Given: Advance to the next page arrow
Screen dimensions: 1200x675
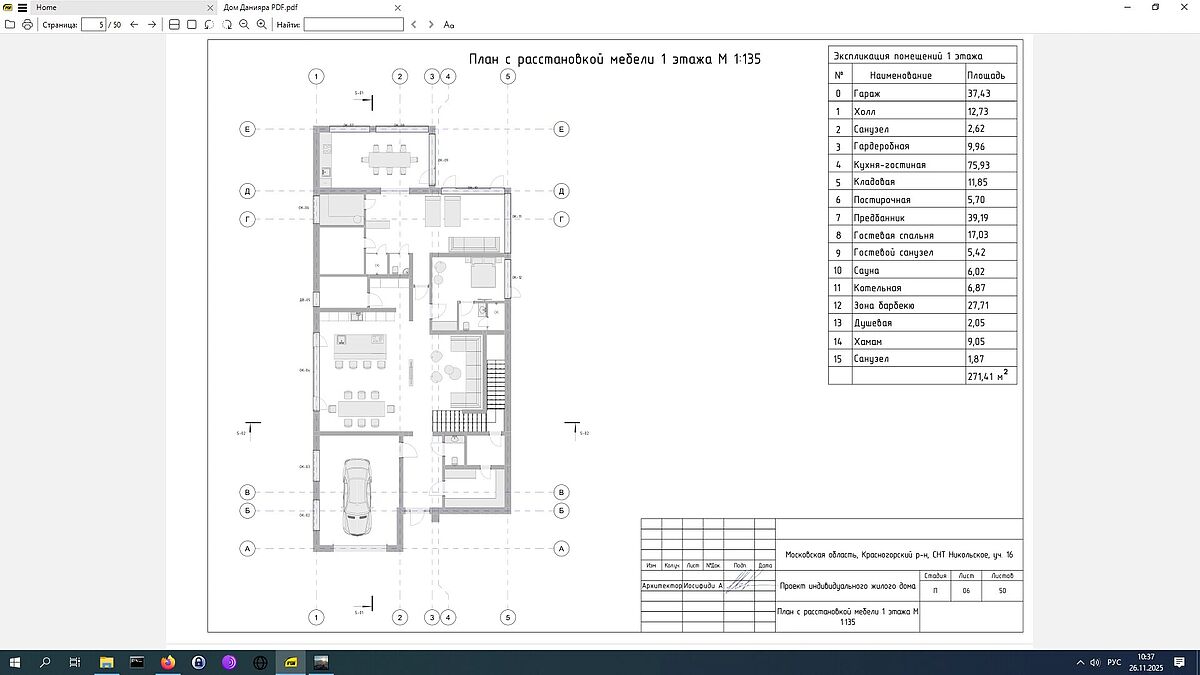Looking at the screenshot, I should [x=151, y=24].
